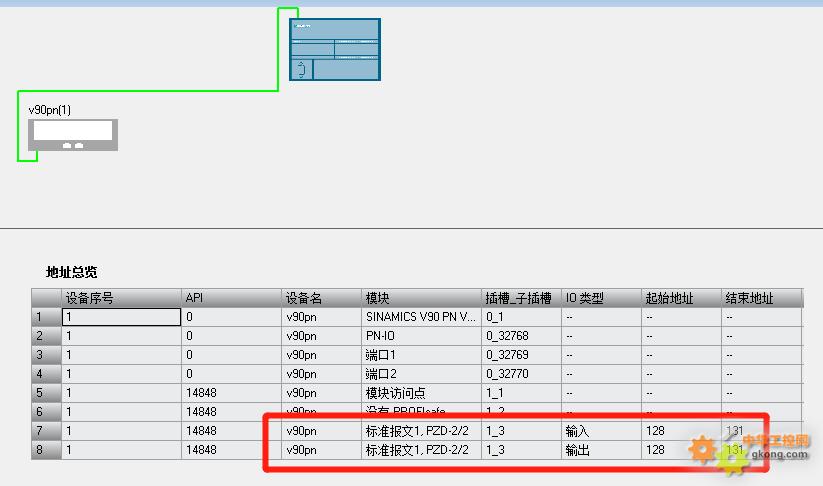Viewport: 823px width, 486px height.
Task: Click the v90pn device name in row 8
Action: click(322, 450)
